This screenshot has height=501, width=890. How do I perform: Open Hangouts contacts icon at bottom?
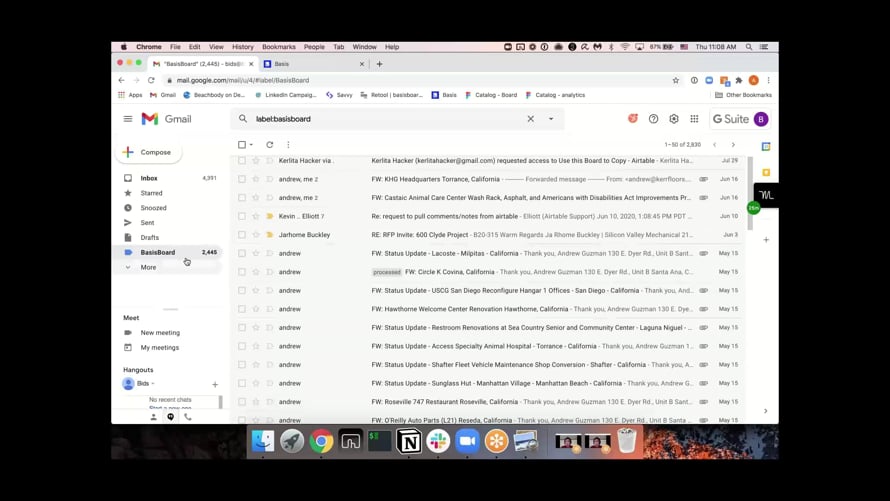pyautogui.click(x=153, y=417)
